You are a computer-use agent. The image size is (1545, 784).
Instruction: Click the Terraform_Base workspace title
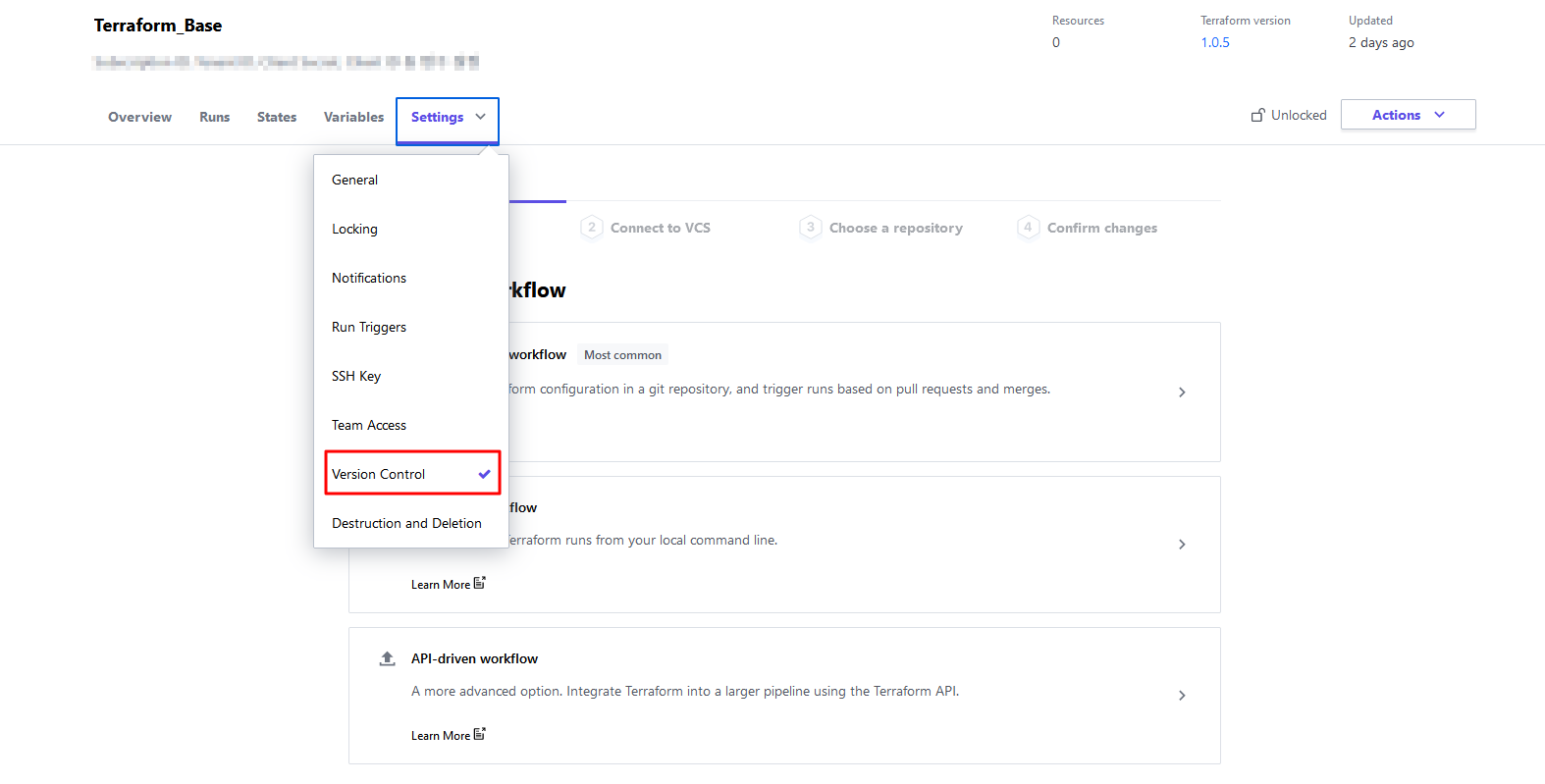click(x=158, y=26)
